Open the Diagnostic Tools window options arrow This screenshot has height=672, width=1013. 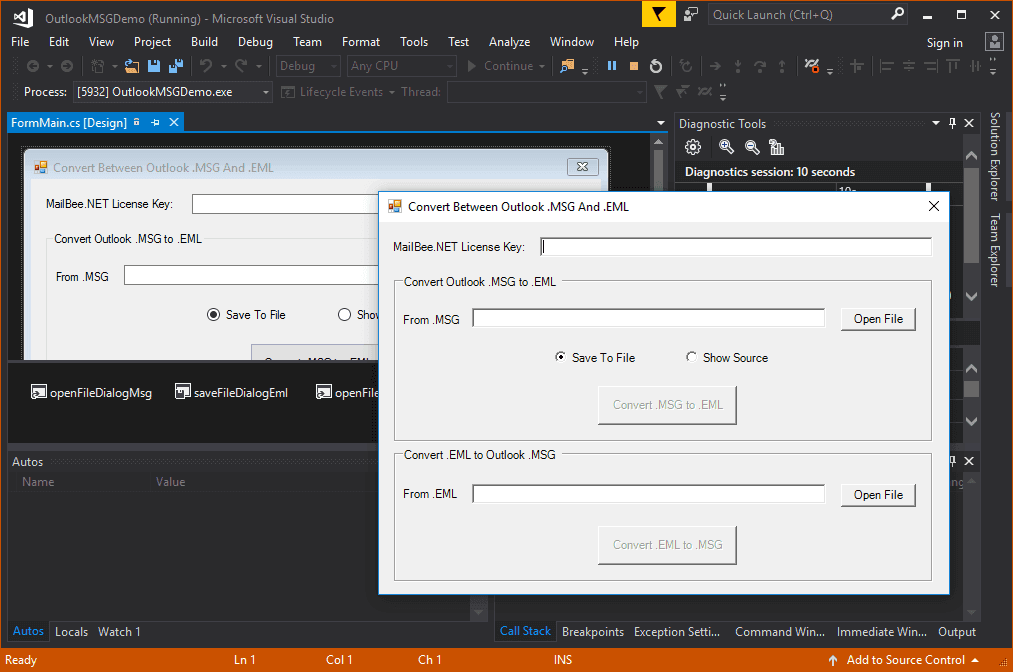[x=935, y=123]
